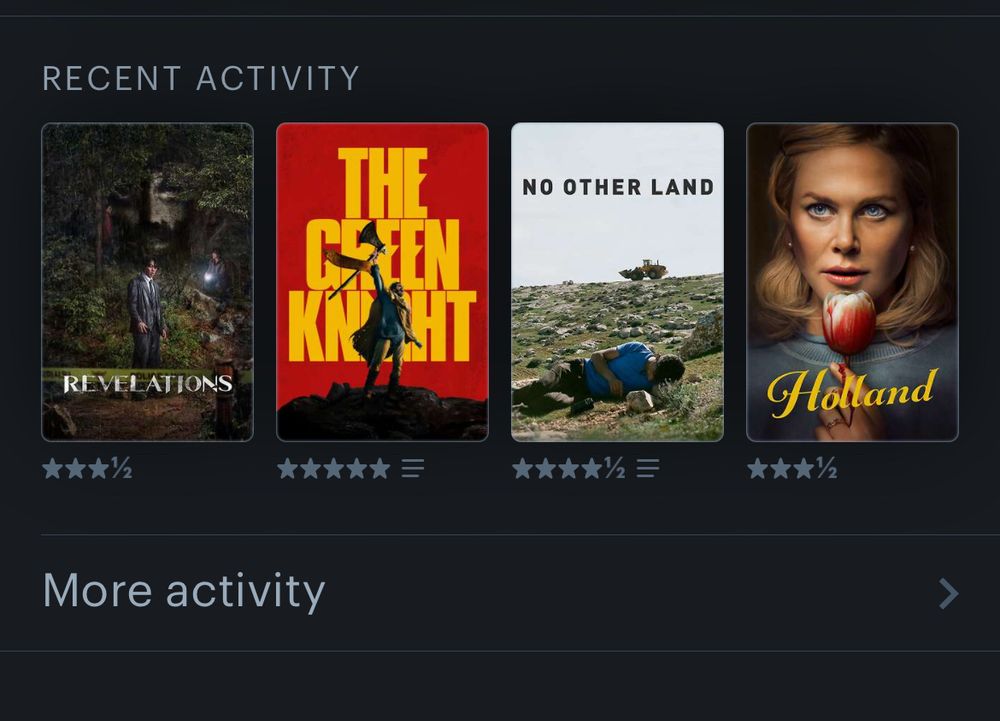Open the review icon beside The Green Knight rating
The image size is (1000, 721).
click(413, 469)
